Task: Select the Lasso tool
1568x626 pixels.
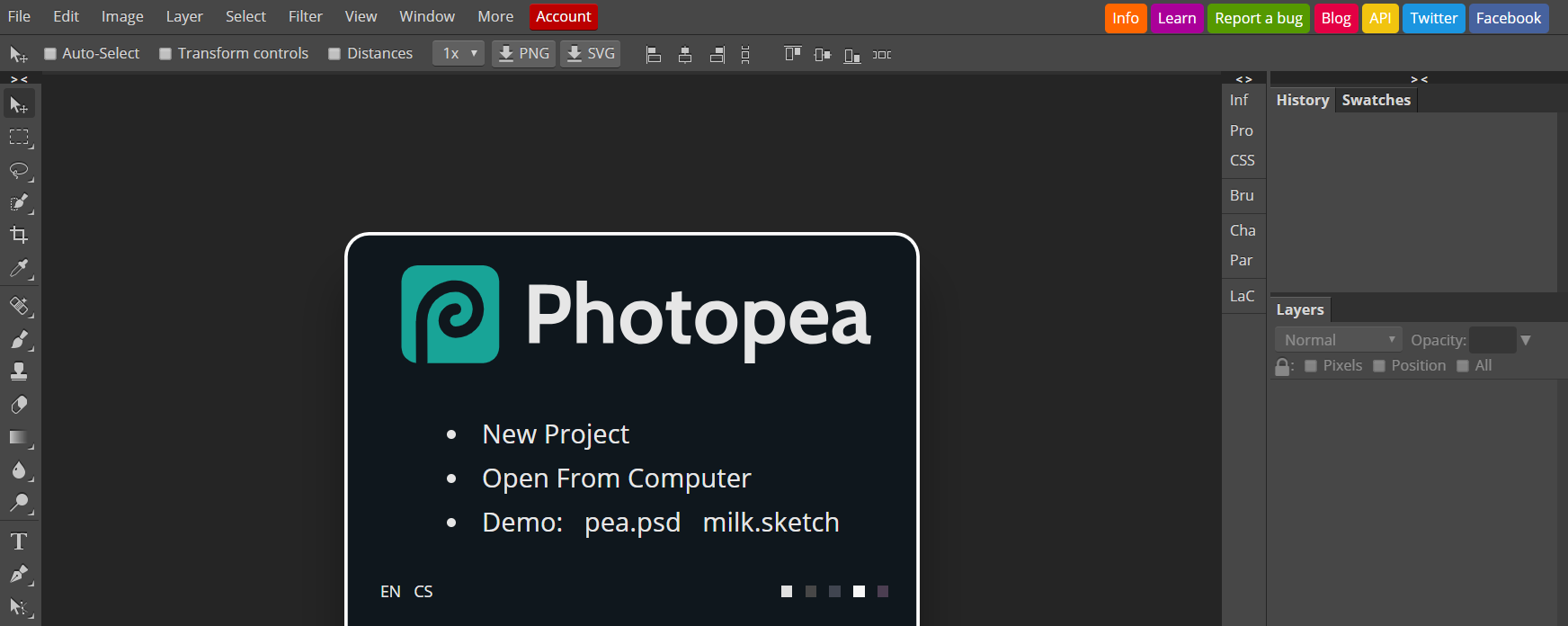Action: pyautogui.click(x=19, y=171)
